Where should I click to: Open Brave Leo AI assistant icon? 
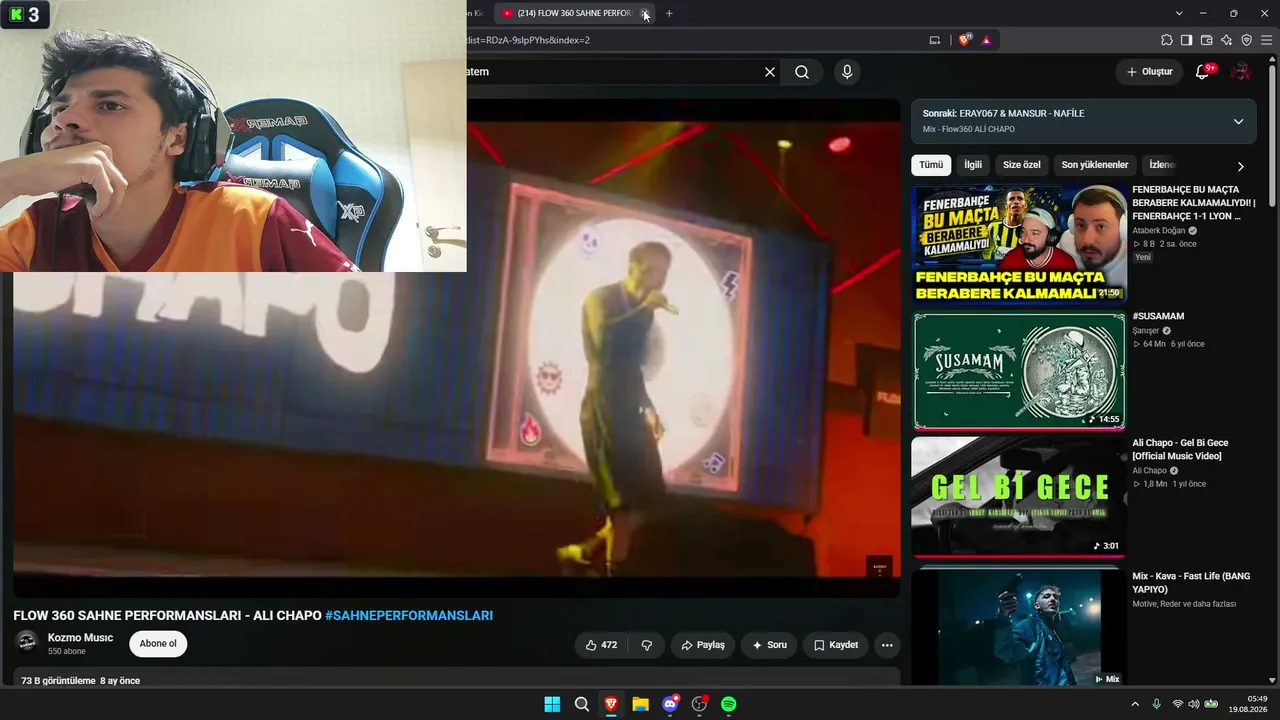pos(1227,40)
